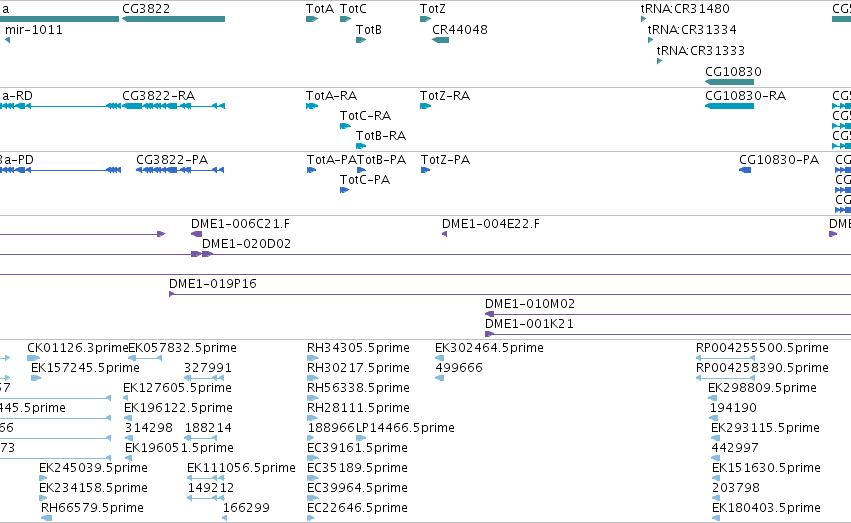Select the EC39161.5prime label

358,448
